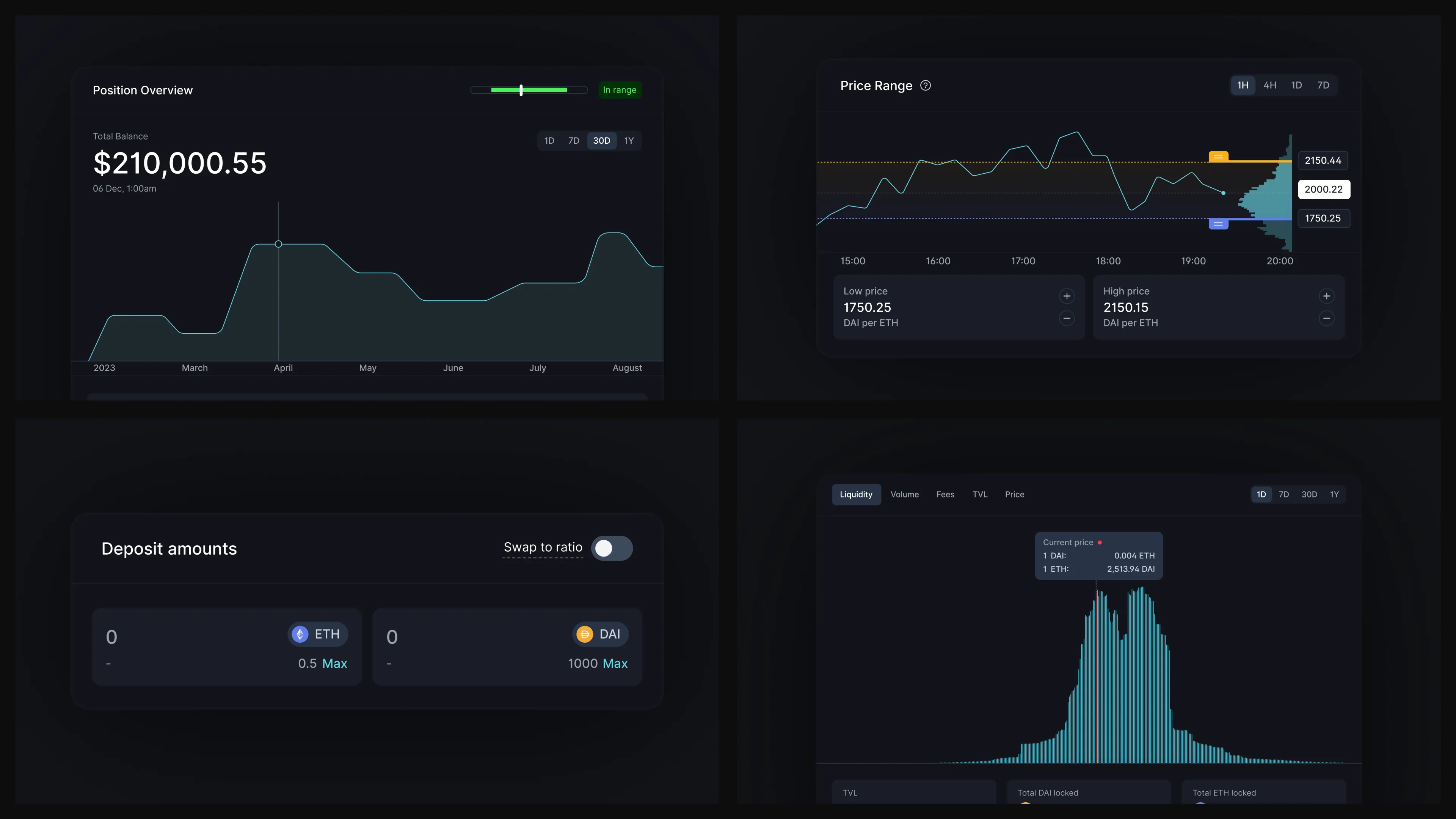Click the current price dot on range chart

click(1223, 193)
